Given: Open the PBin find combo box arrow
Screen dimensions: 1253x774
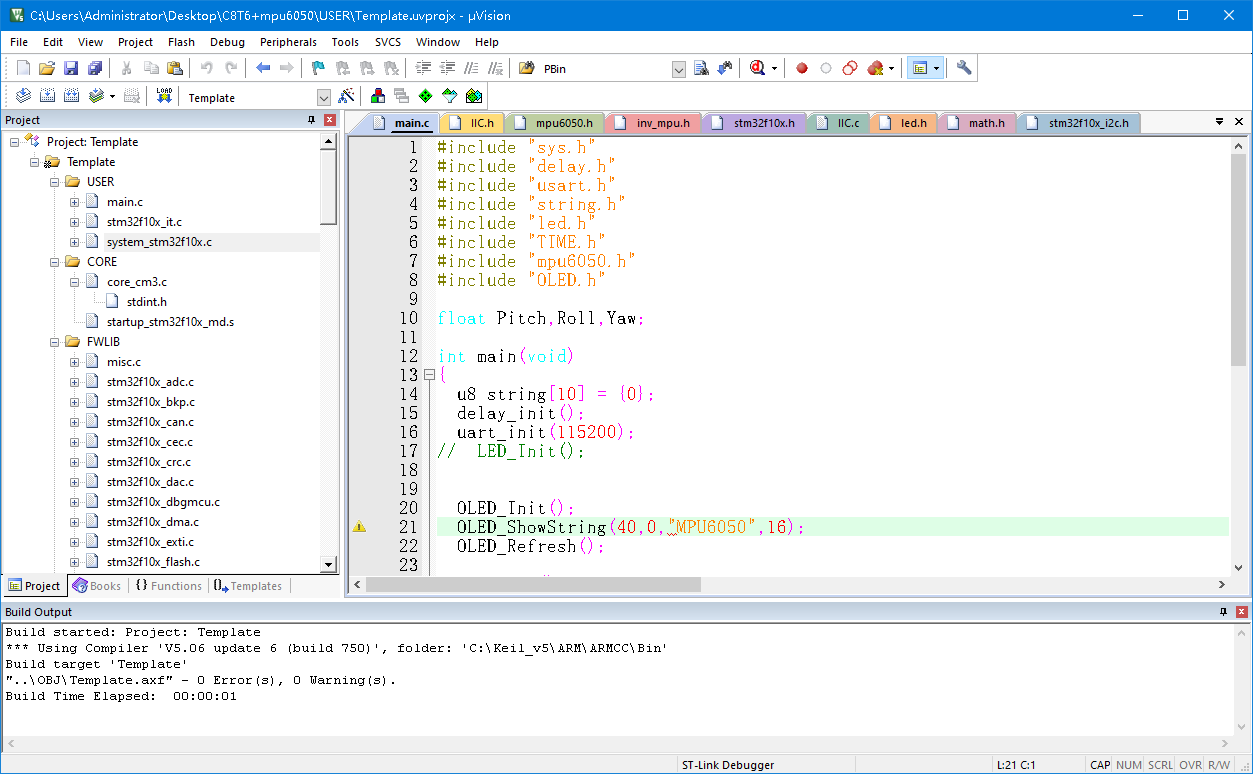Looking at the screenshot, I should (679, 69).
